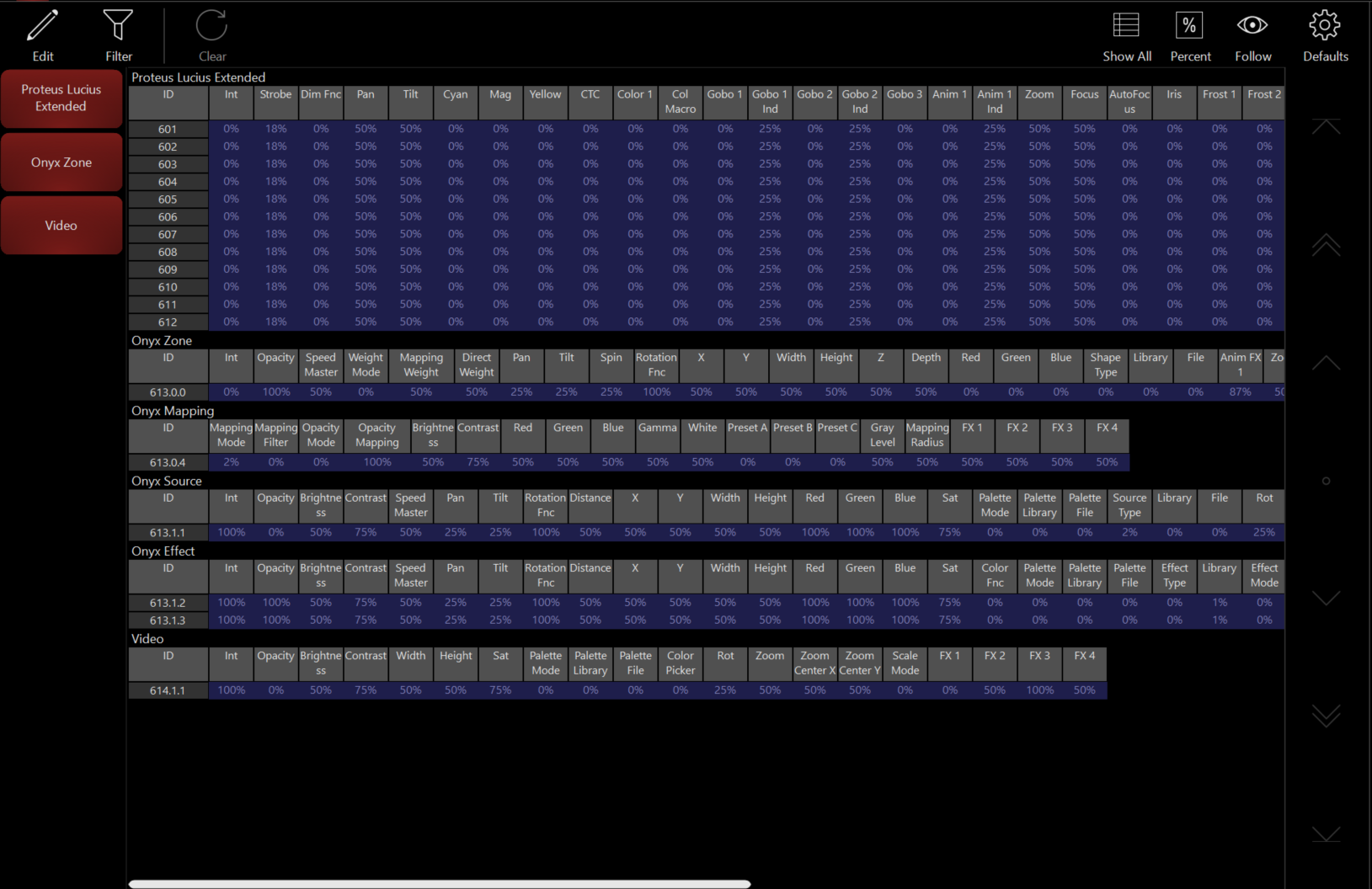Open Defaults gear icon
This screenshot has height=889, width=1372.
(1325, 25)
